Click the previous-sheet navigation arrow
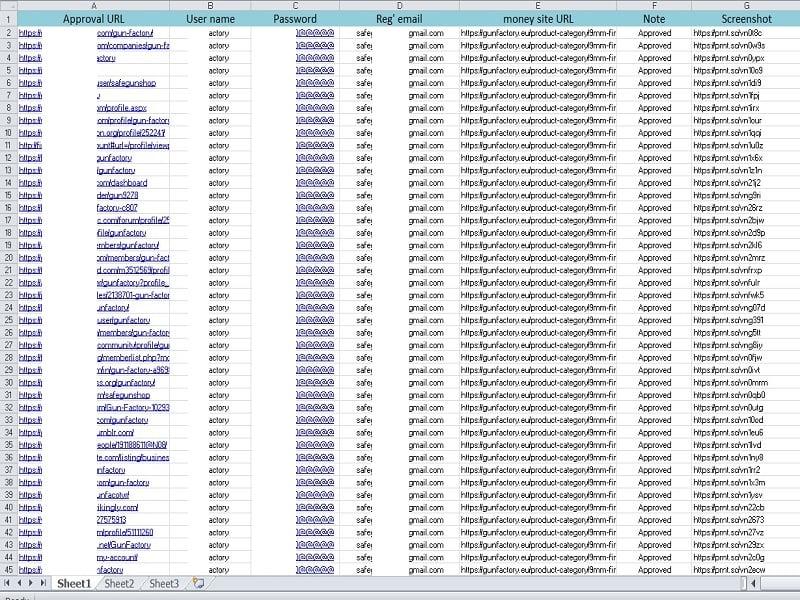800x600 pixels. pos(22,584)
